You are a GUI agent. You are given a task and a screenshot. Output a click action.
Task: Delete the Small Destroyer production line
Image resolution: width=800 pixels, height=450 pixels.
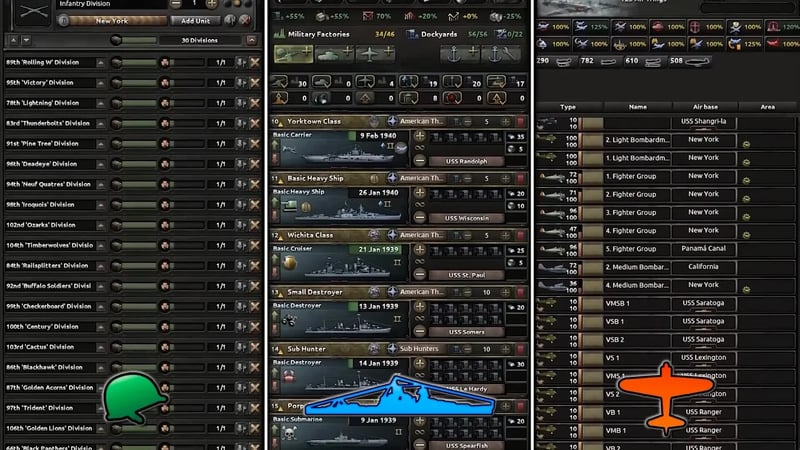[x=520, y=292]
